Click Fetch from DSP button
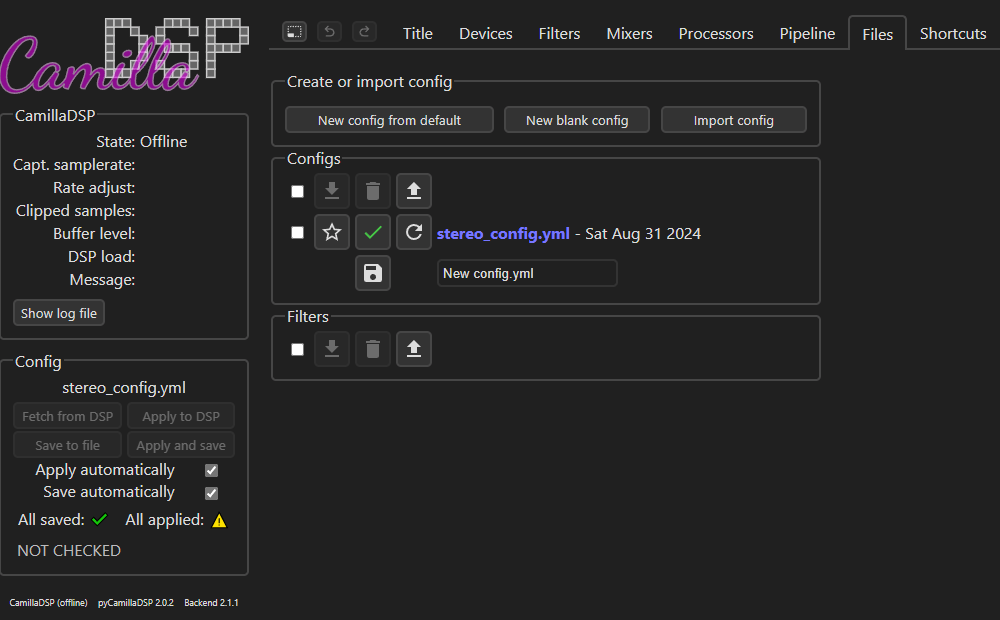 [x=68, y=417]
